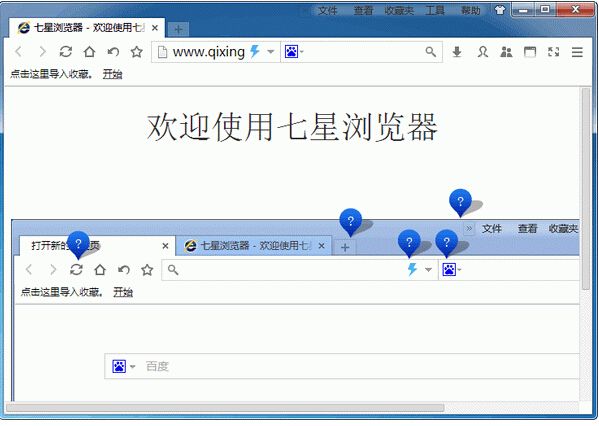This screenshot has width=599, height=426.
Task: Click the plus new-tab button in the preview
Action: click(x=345, y=248)
